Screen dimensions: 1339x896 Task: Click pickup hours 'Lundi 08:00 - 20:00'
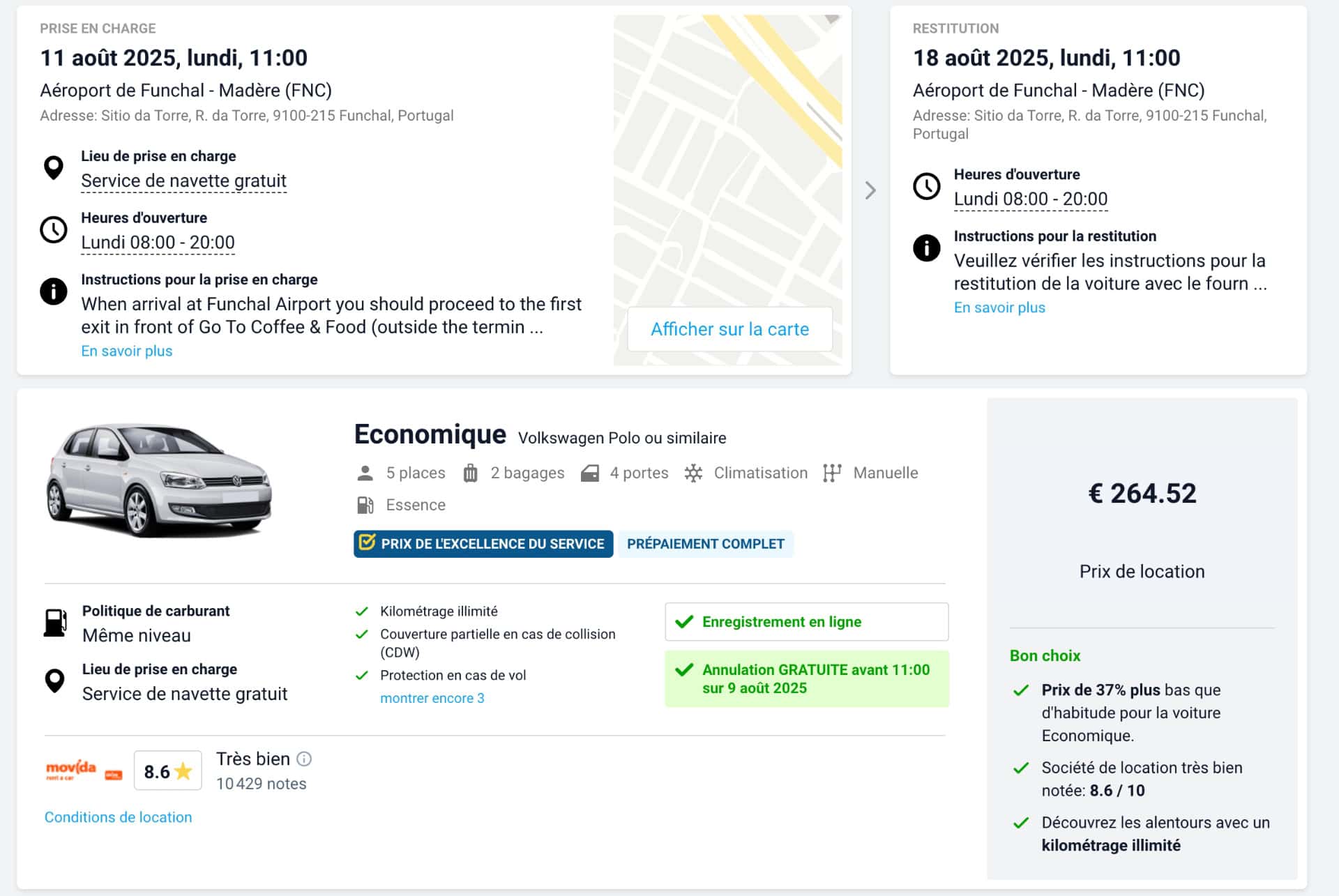[158, 243]
